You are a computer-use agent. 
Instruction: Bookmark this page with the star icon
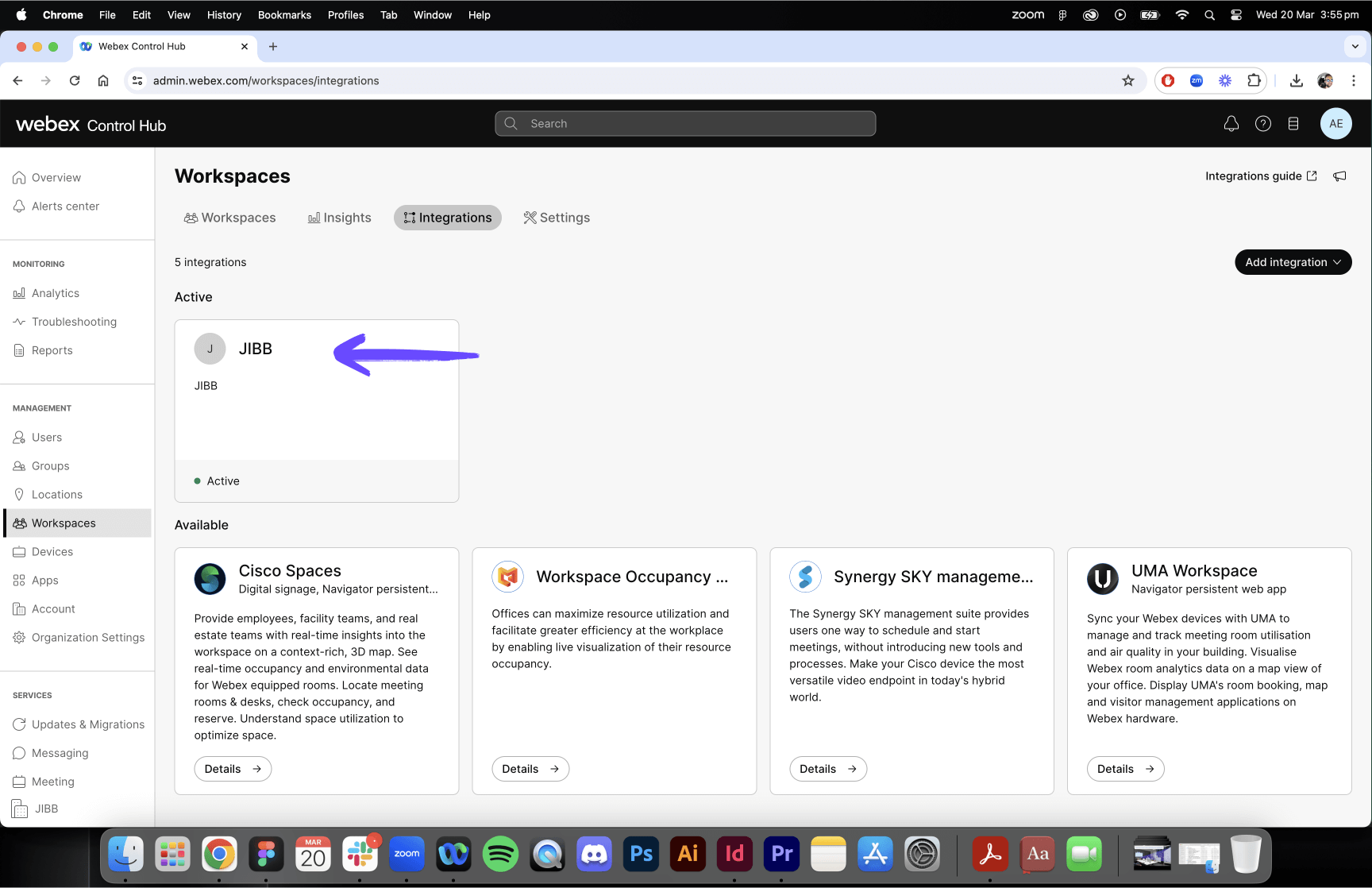(1128, 80)
